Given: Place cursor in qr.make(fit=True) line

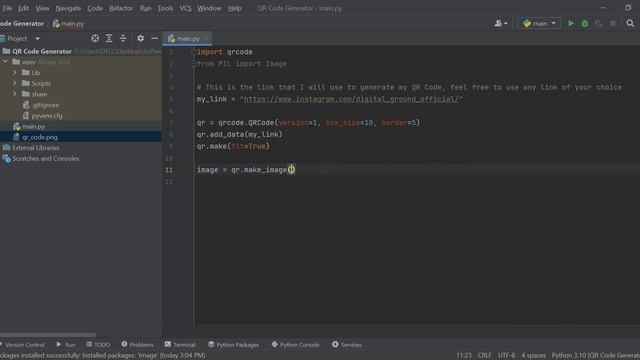Looking at the screenshot, I should click(233, 146).
